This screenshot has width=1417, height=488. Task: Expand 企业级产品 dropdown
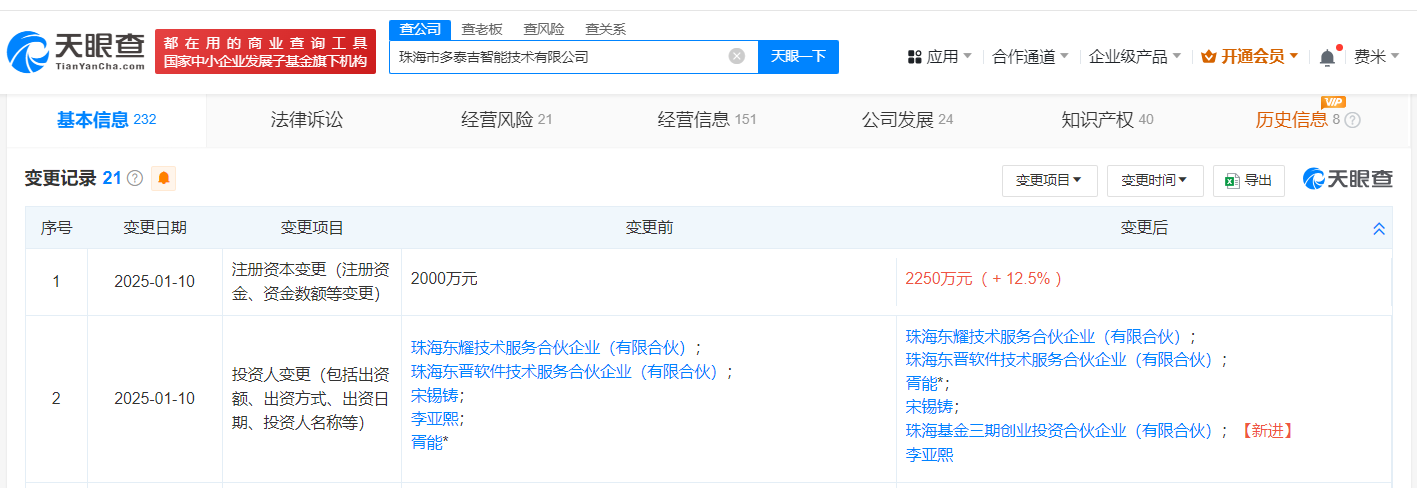(1135, 57)
